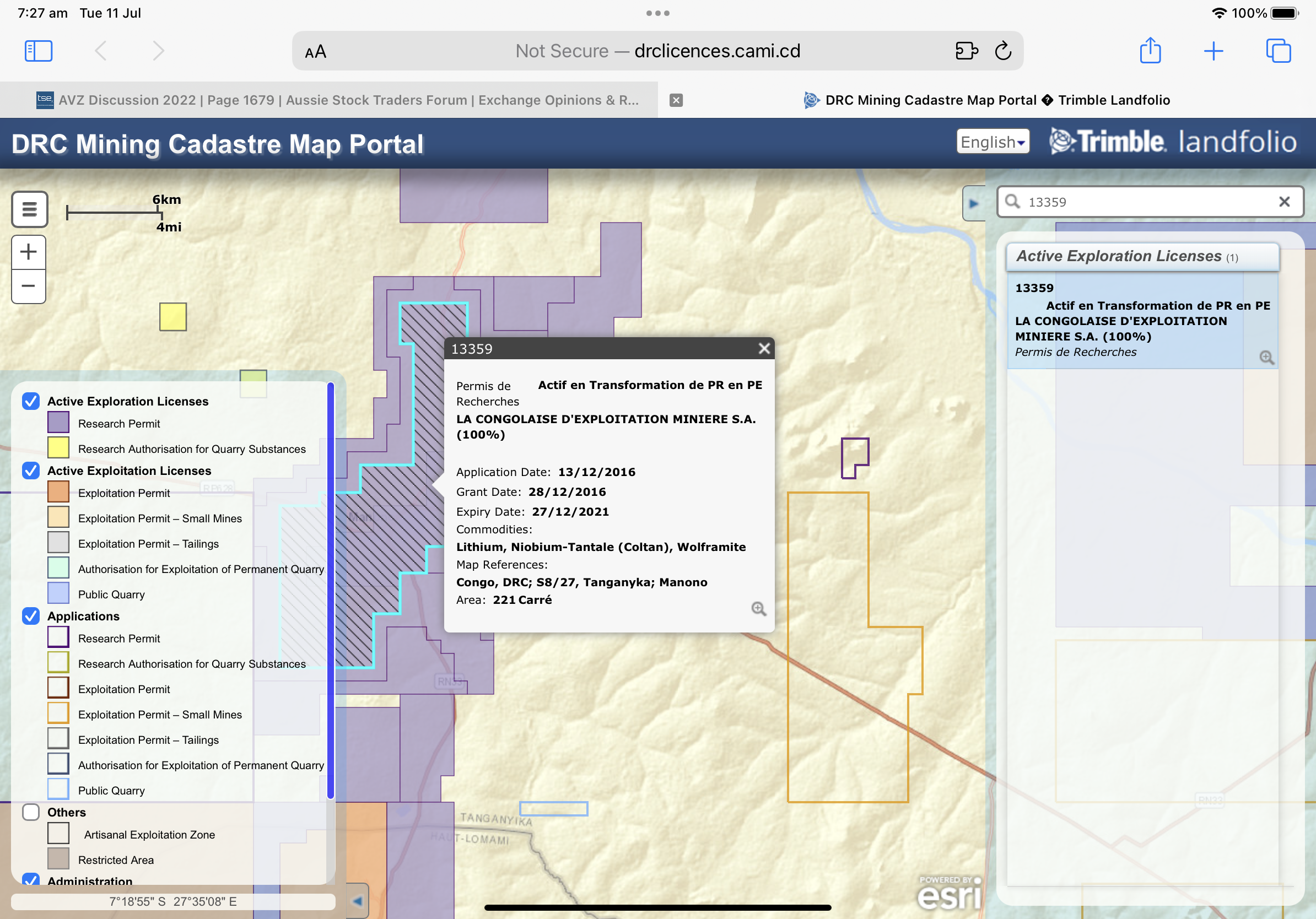Select DRC Mining Cadastre Map Portal tab
This screenshot has height=919, width=1316.
tap(987, 100)
